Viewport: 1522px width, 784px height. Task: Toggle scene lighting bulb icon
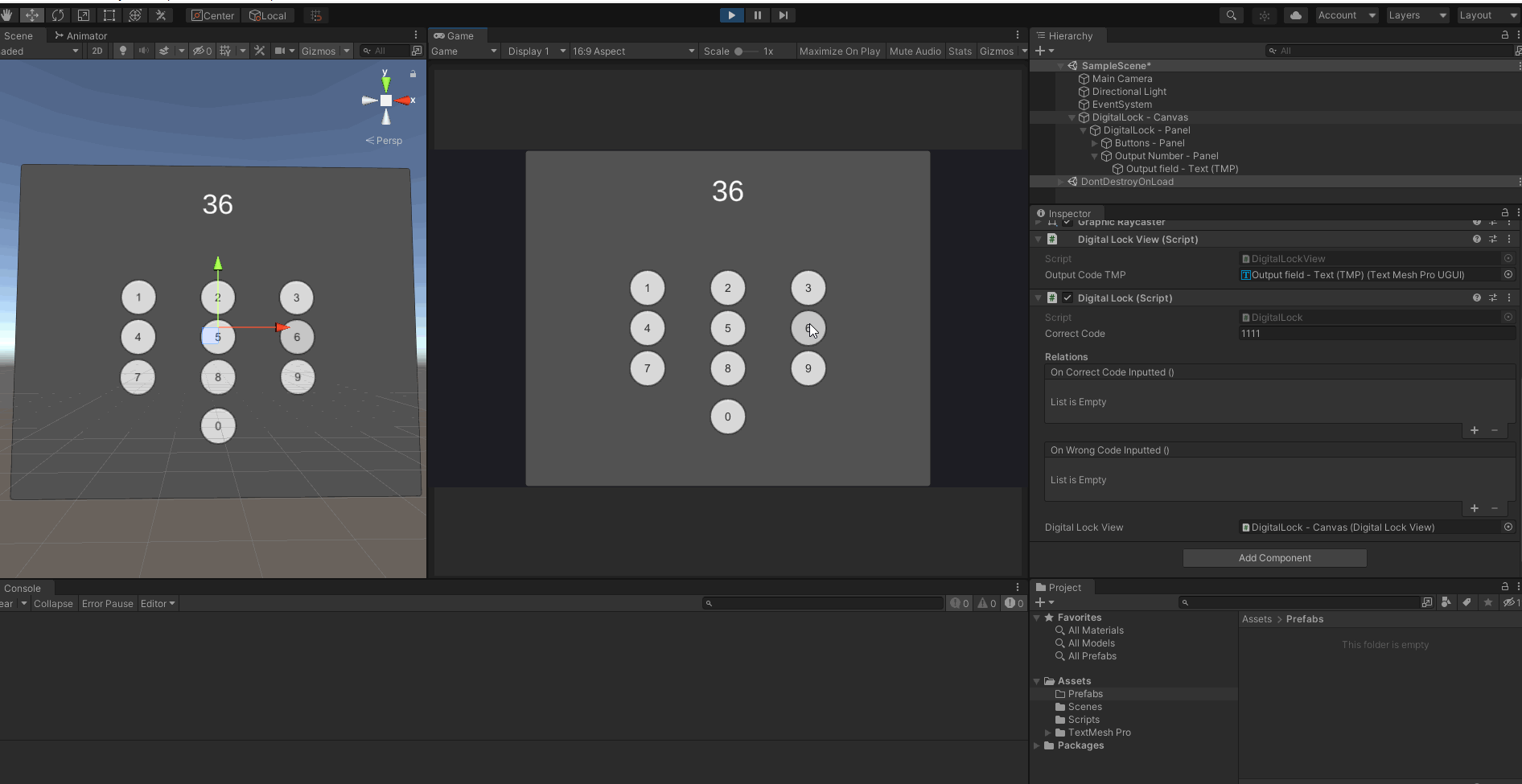[x=122, y=51]
